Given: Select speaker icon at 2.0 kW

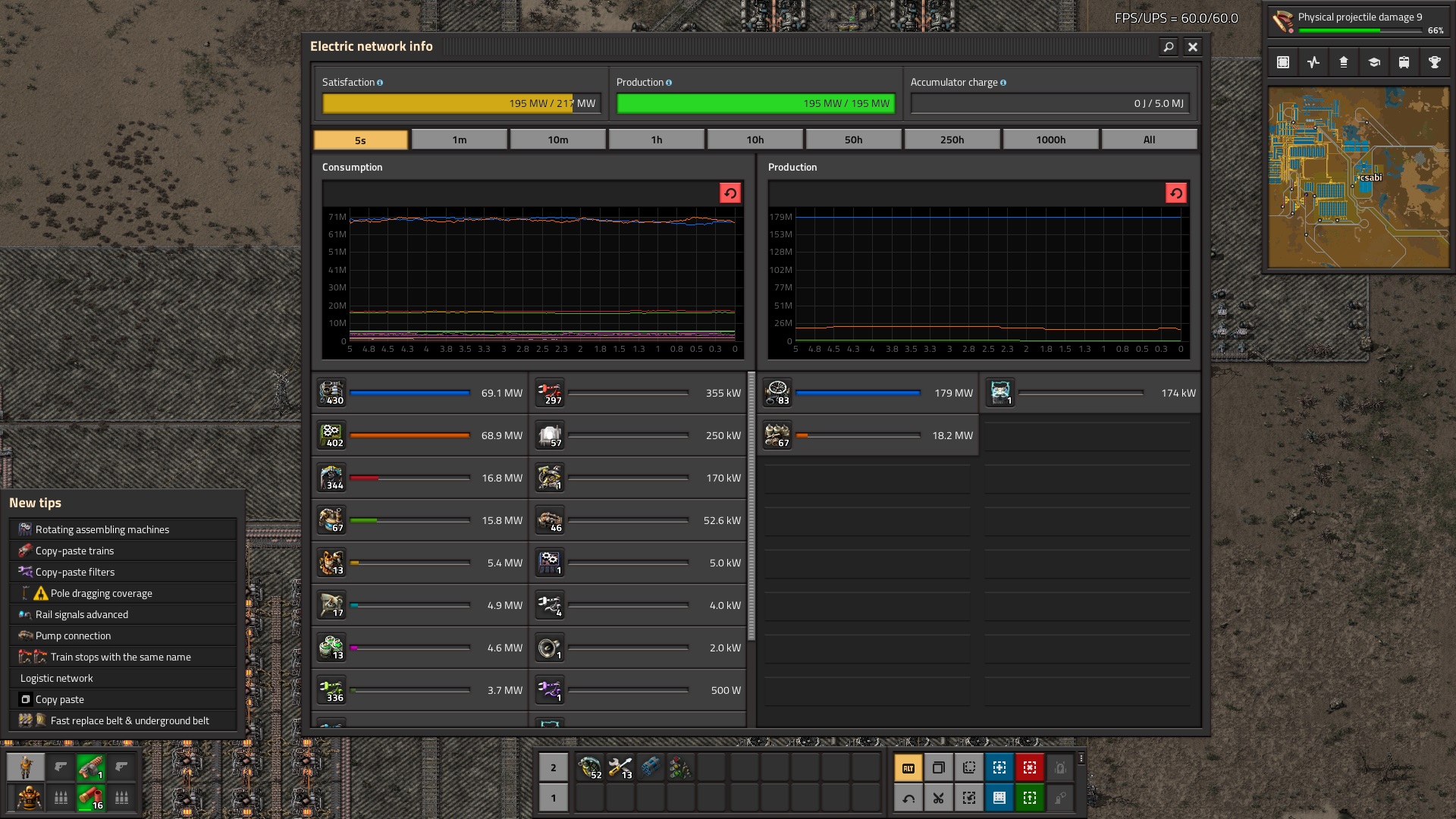Looking at the screenshot, I should 551,648.
